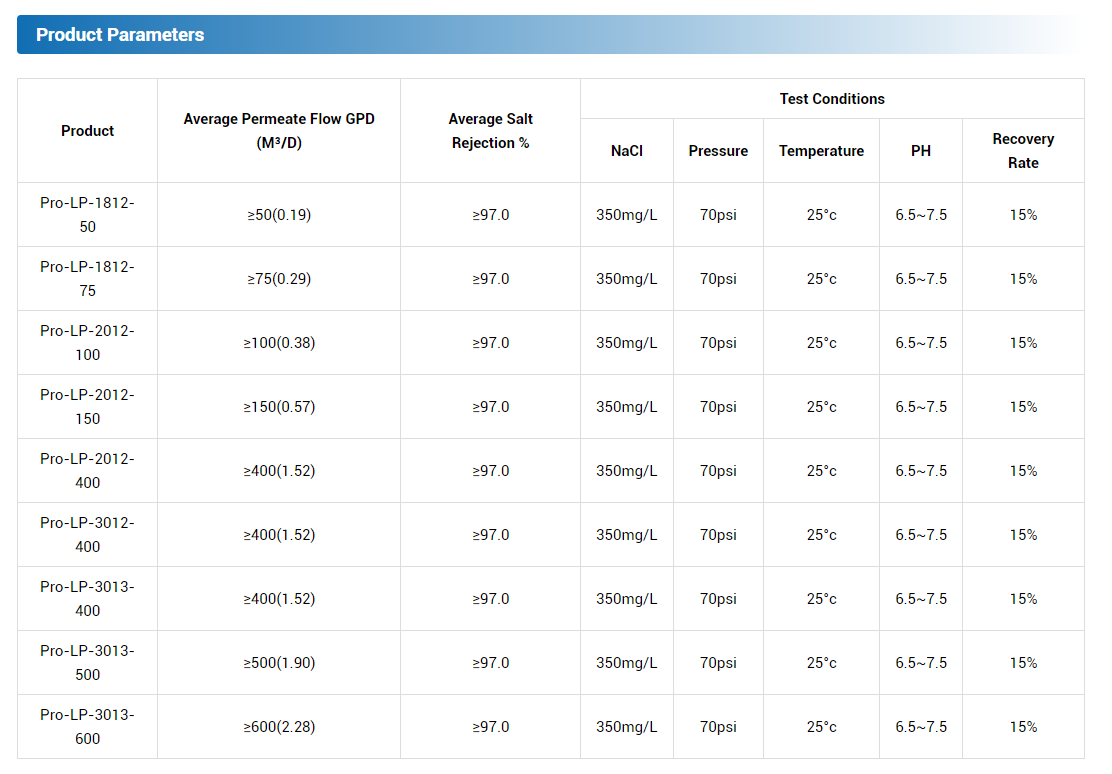Select 15% in the Pro-LP-3012-400 row

(1023, 534)
